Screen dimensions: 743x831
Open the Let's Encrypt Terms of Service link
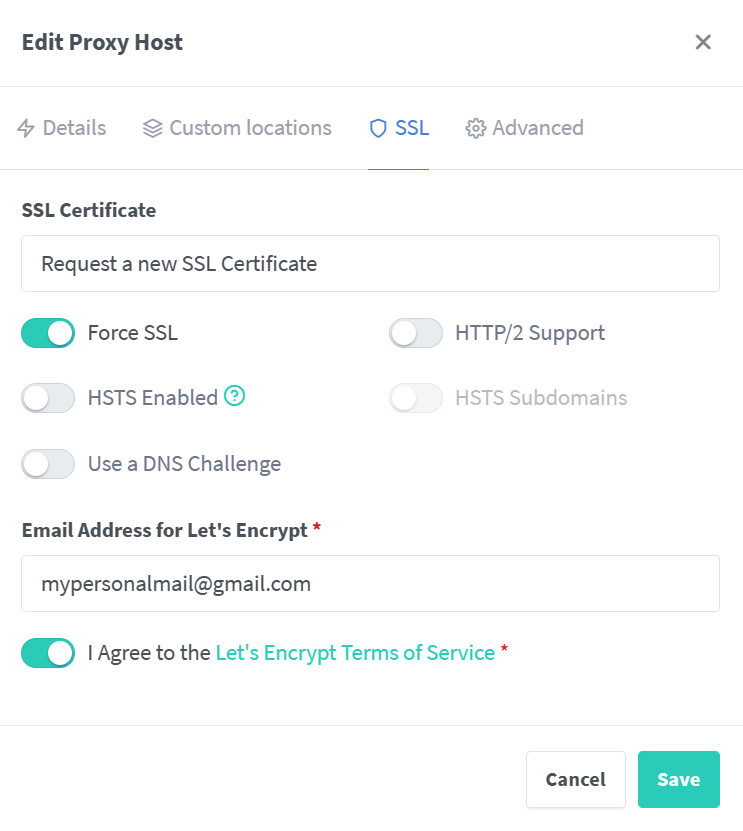(x=355, y=652)
